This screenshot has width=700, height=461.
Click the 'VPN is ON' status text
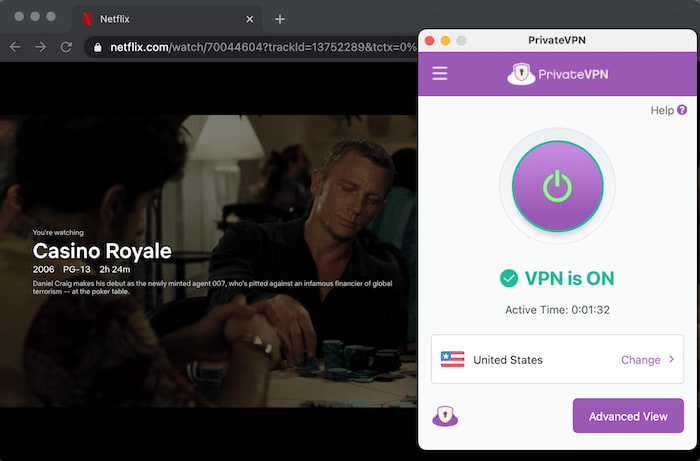[x=570, y=278]
